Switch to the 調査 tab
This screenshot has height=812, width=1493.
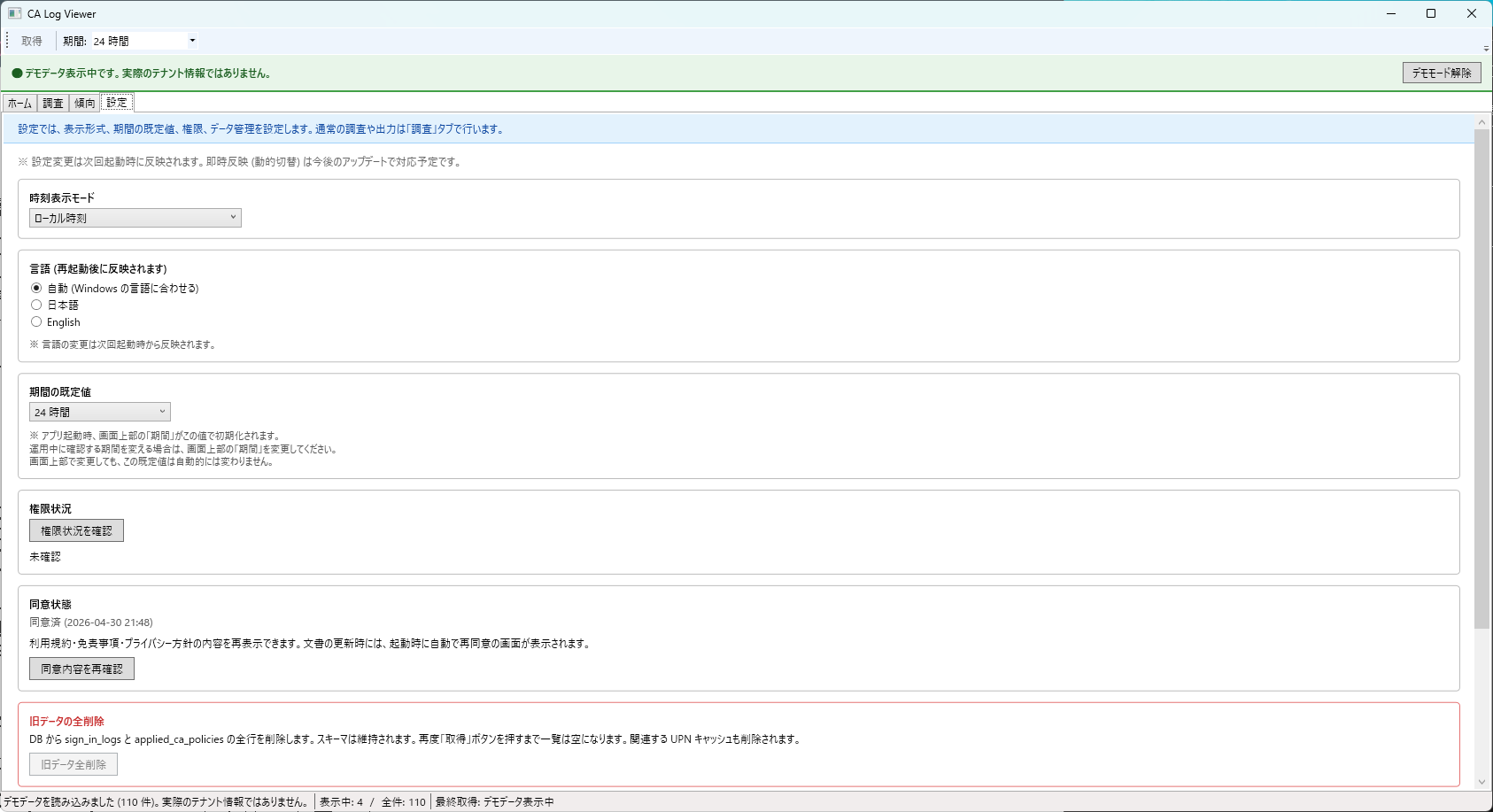click(x=53, y=103)
